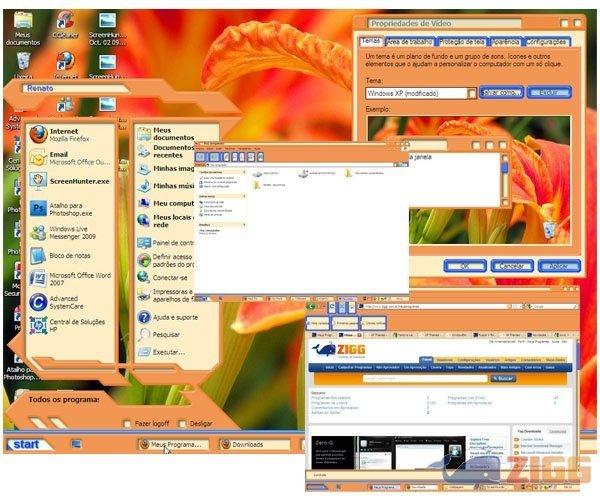This screenshot has height=500, width=600.
Task: Open Impressoras e aparelhos de fax
Action: tap(166, 295)
